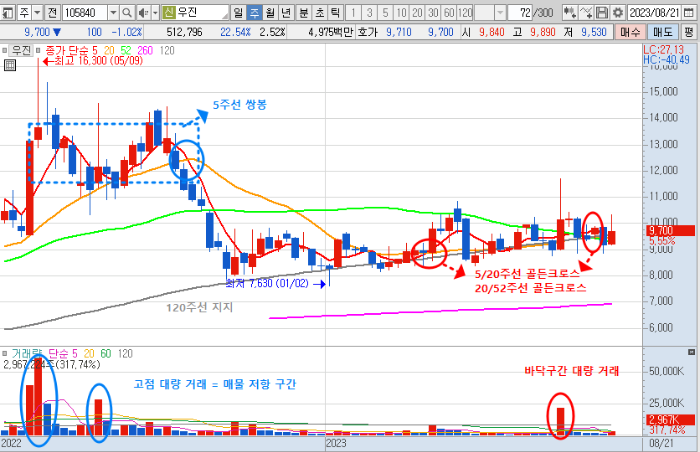Click the change rate -1.02%
The width and height of the screenshot is (700, 452).
(127, 32)
